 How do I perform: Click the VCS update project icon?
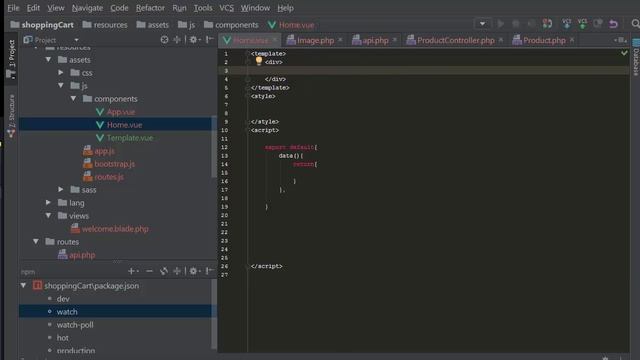click(567, 24)
